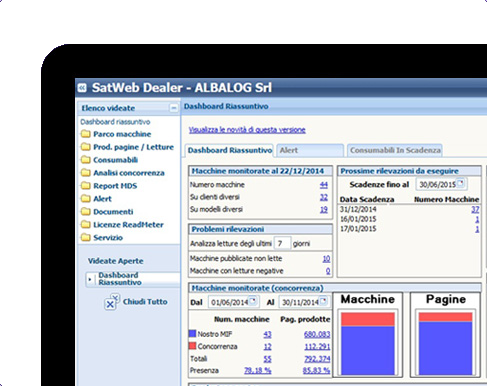Open Su modelli diversi value 19

[324, 209]
